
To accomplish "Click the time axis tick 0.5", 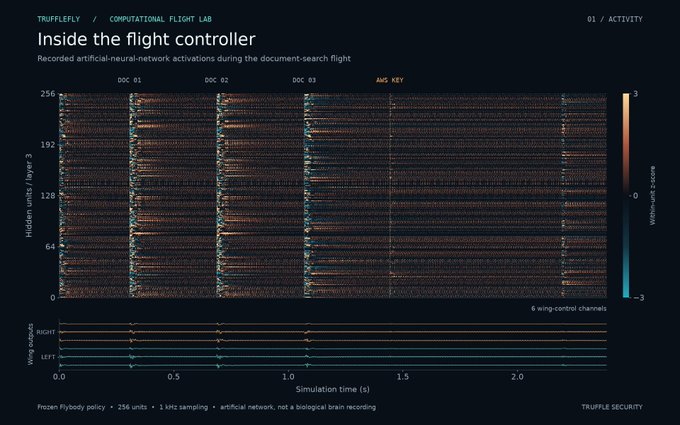I will pos(174,376).
